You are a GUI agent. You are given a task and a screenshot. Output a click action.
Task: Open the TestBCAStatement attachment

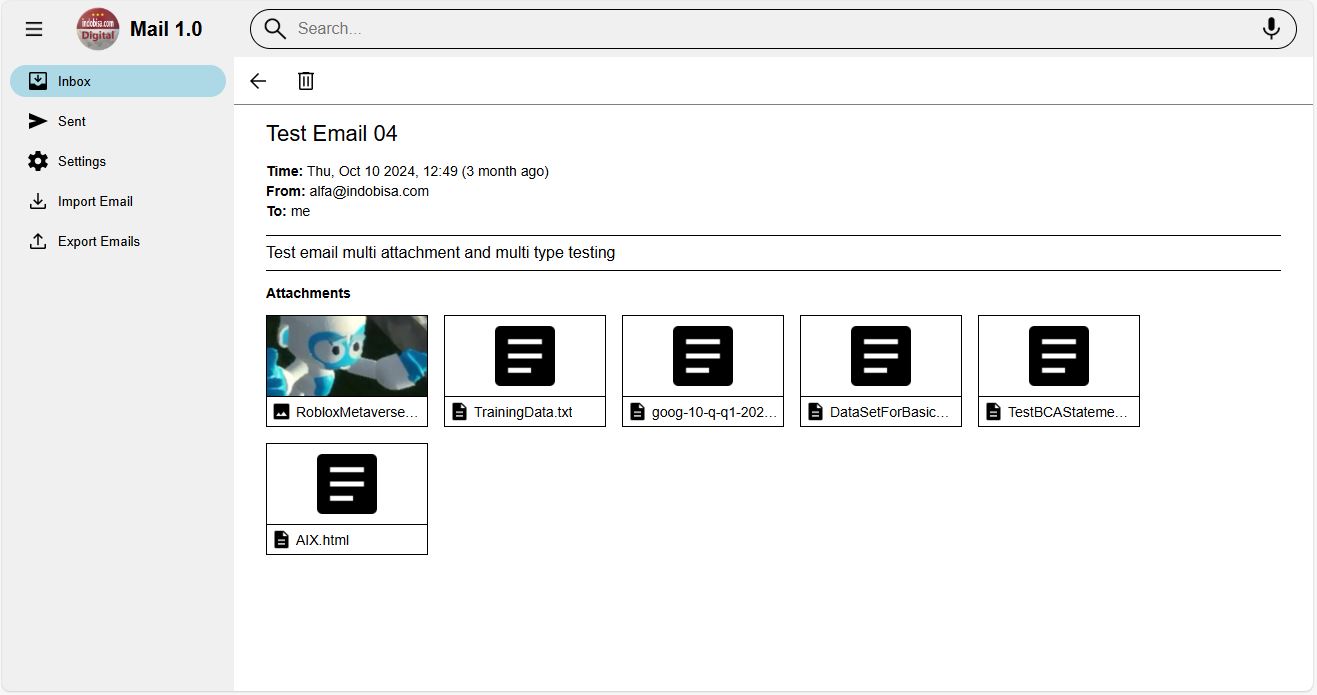click(x=1058, y=411)
